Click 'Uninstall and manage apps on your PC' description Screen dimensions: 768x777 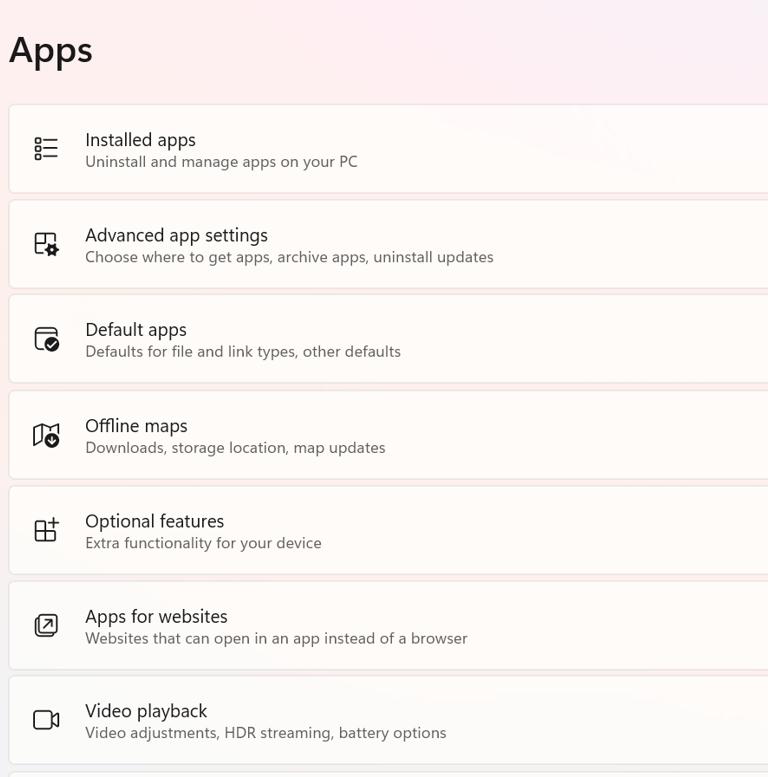pos(221,162)
